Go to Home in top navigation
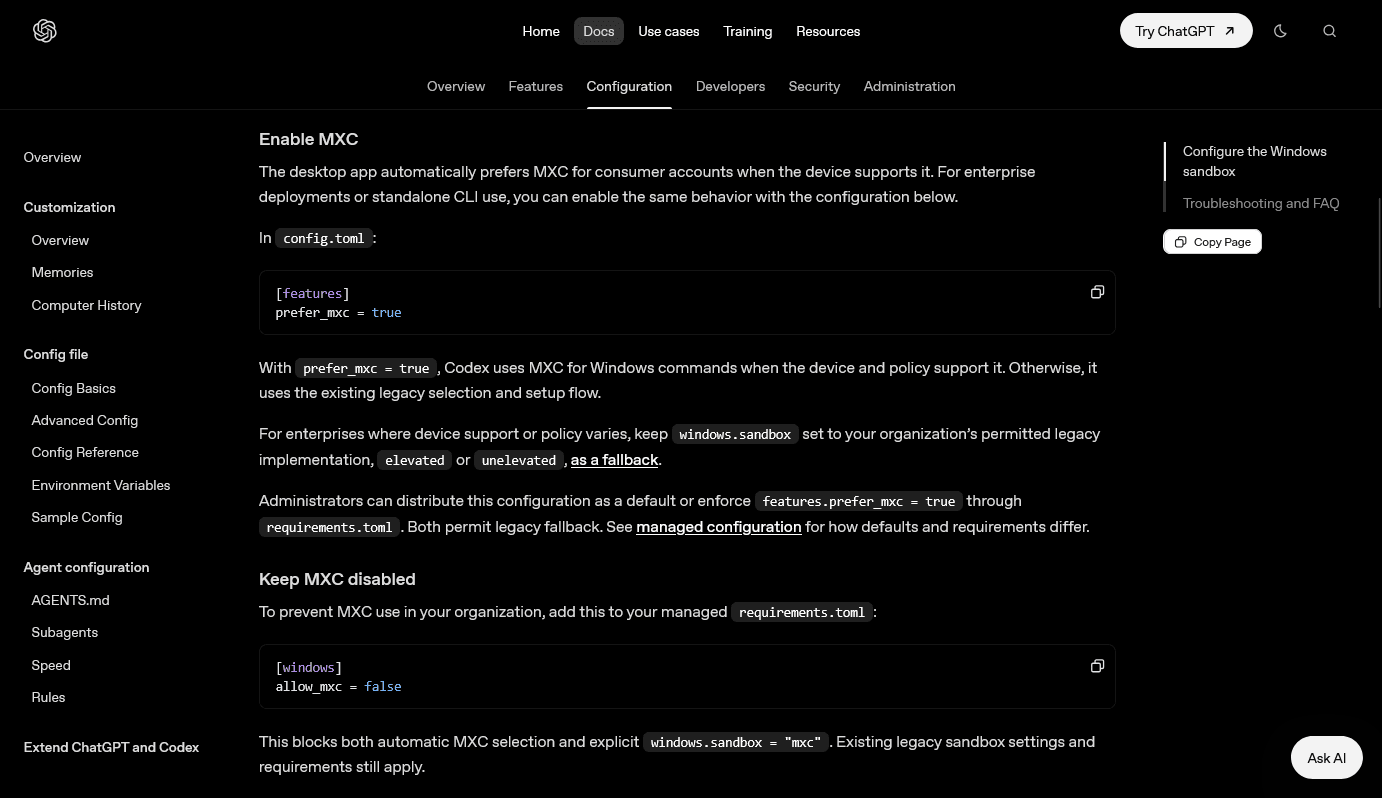Viewport: 1382px width, 798px height. tap(541, 31)
